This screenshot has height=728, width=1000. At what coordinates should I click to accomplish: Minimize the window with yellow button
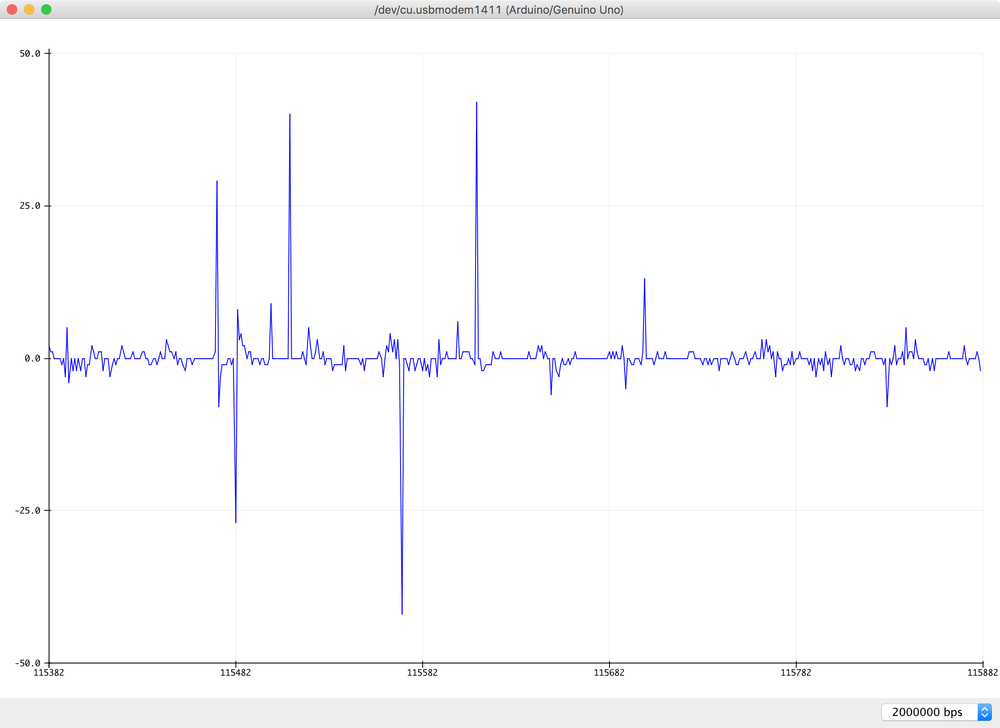(29, 9)
